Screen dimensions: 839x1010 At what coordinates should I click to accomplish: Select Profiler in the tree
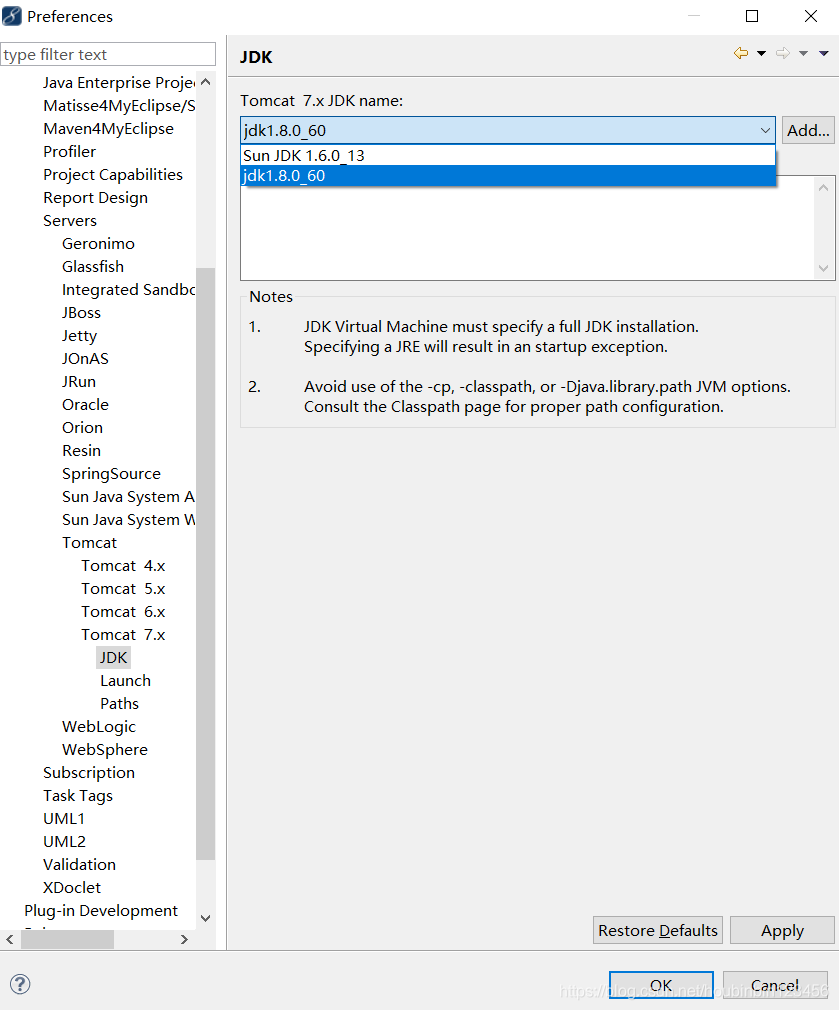[x=70, y=151]
